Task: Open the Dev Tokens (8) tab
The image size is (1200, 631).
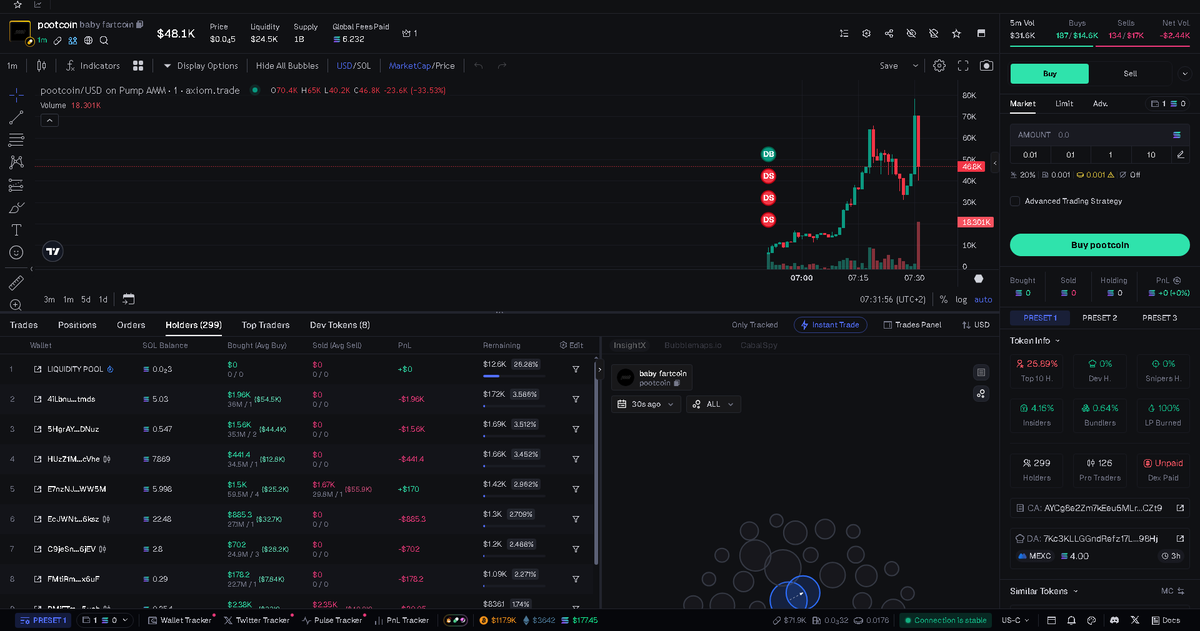Action: (x=340, y=325)
